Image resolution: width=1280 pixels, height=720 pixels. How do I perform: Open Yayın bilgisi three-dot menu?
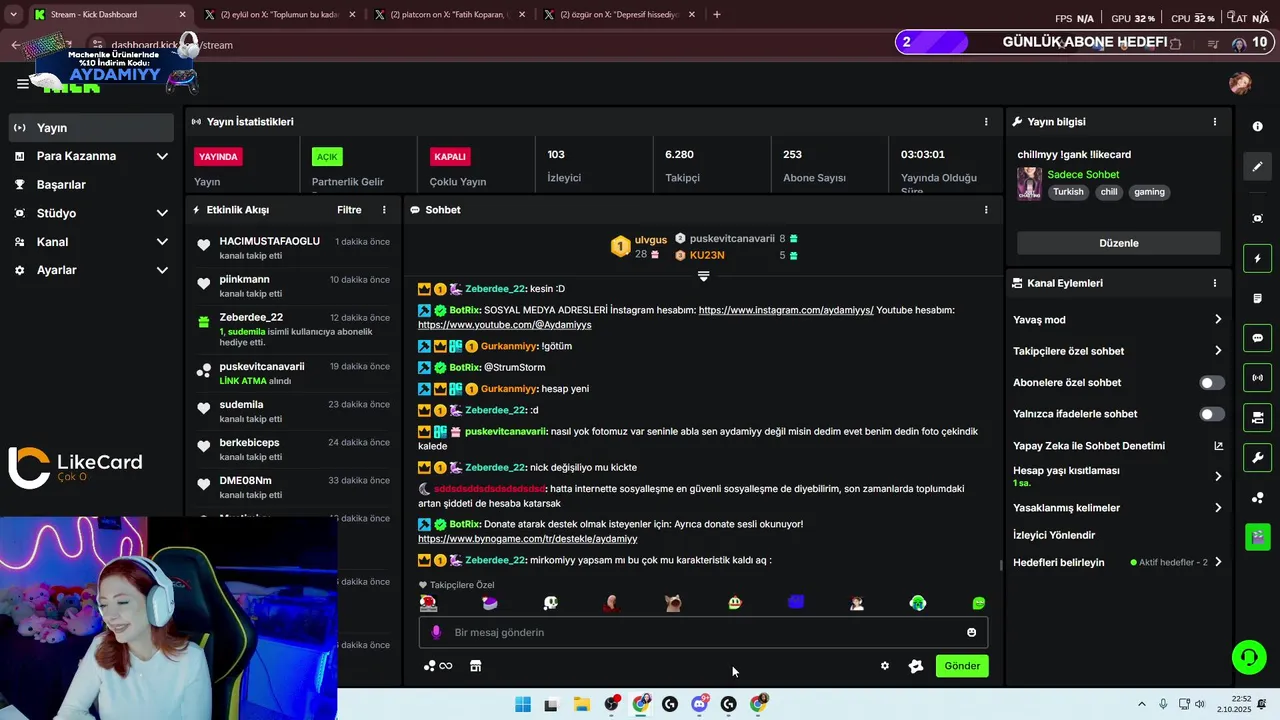1215,122
